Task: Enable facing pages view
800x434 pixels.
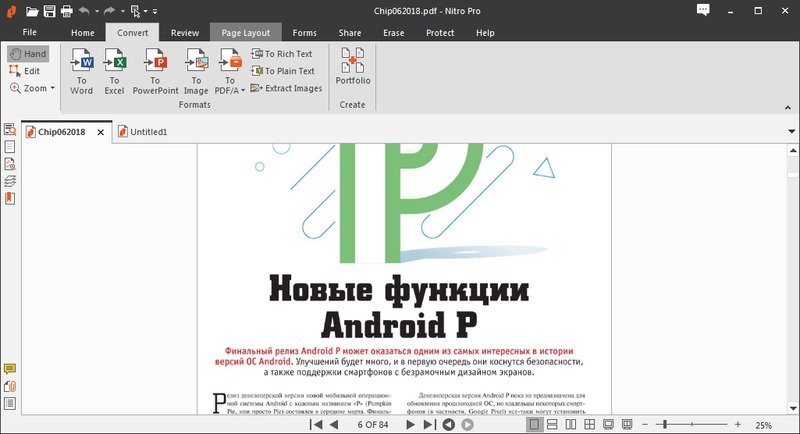Action: click(571, 424)
